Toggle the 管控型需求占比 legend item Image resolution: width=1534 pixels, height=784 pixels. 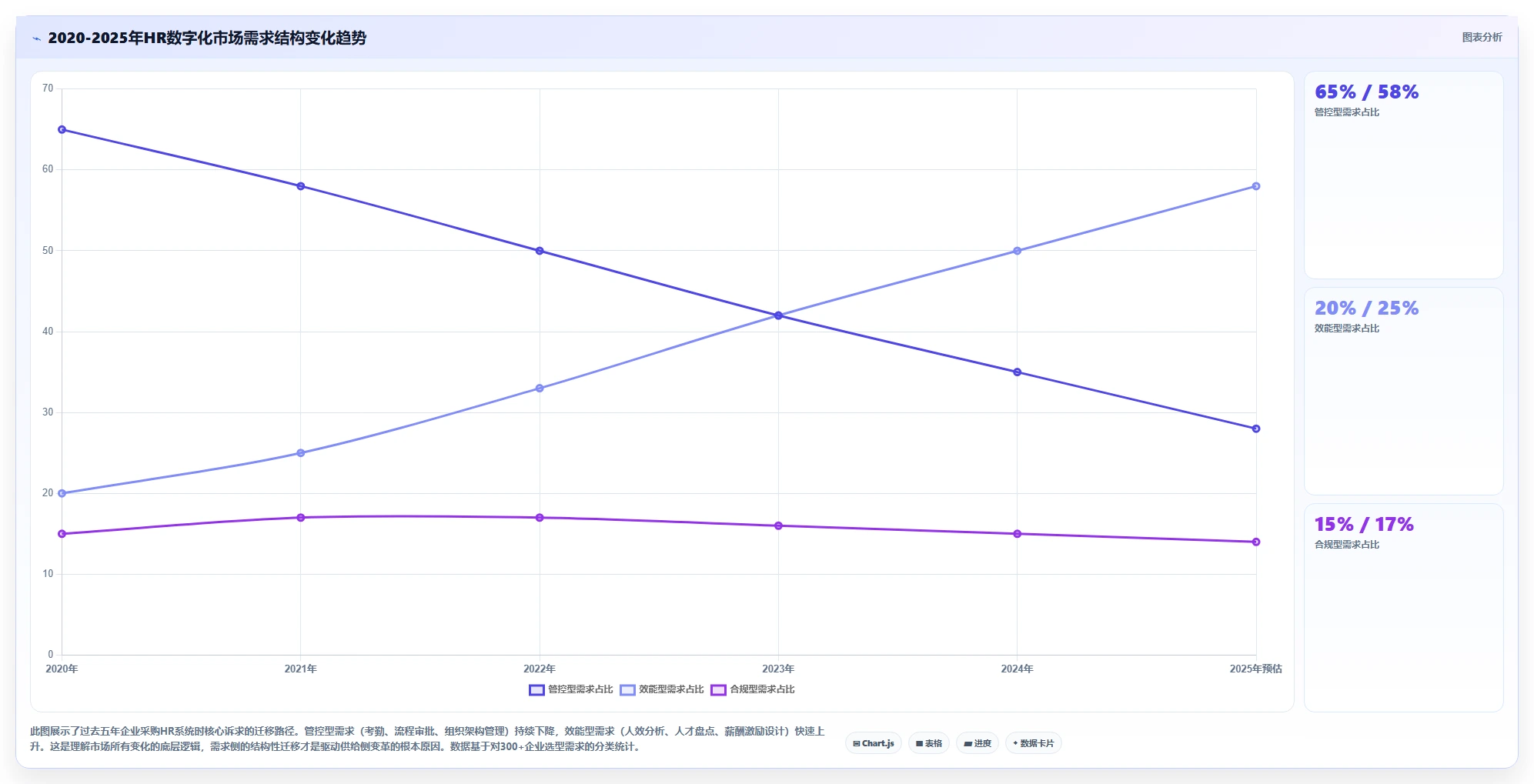(571, 689)
